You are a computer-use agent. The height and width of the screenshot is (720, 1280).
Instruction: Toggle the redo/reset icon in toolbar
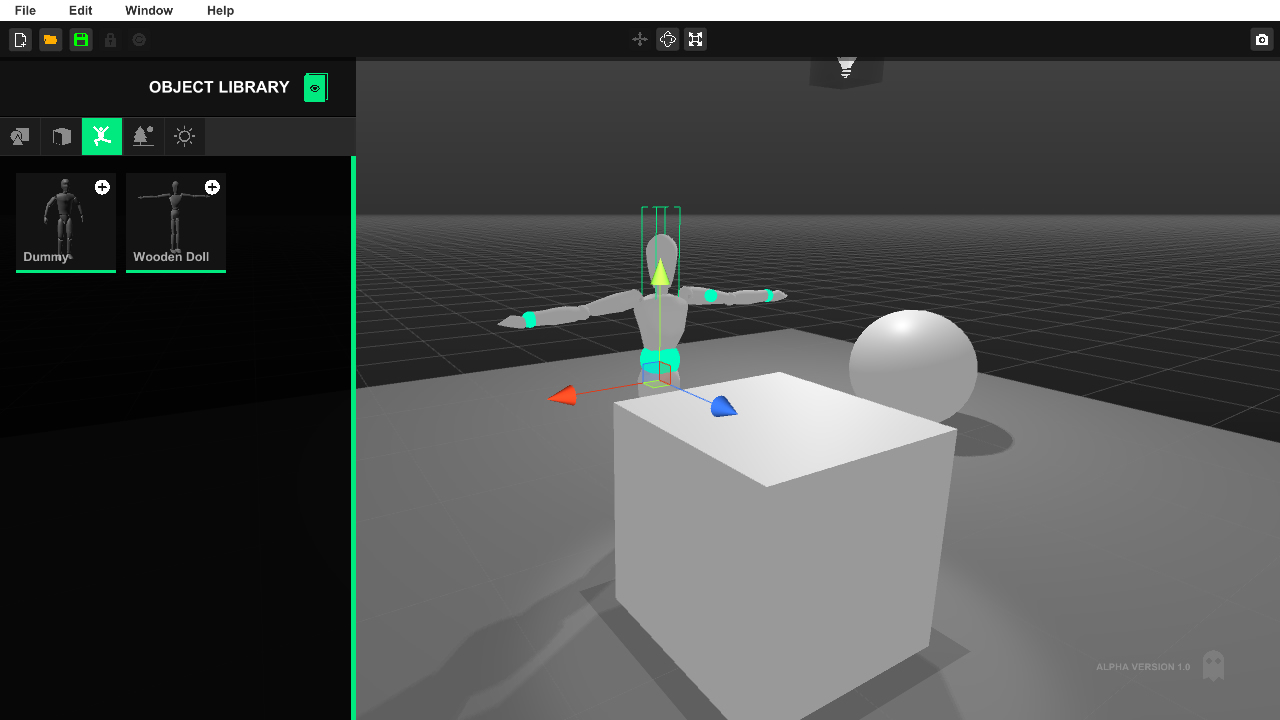coord(138,39)
